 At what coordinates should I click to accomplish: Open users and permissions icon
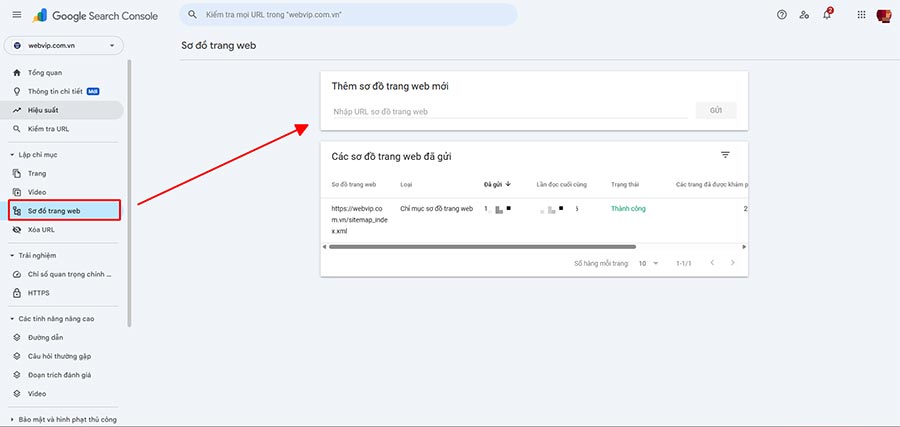click(804, 15)
